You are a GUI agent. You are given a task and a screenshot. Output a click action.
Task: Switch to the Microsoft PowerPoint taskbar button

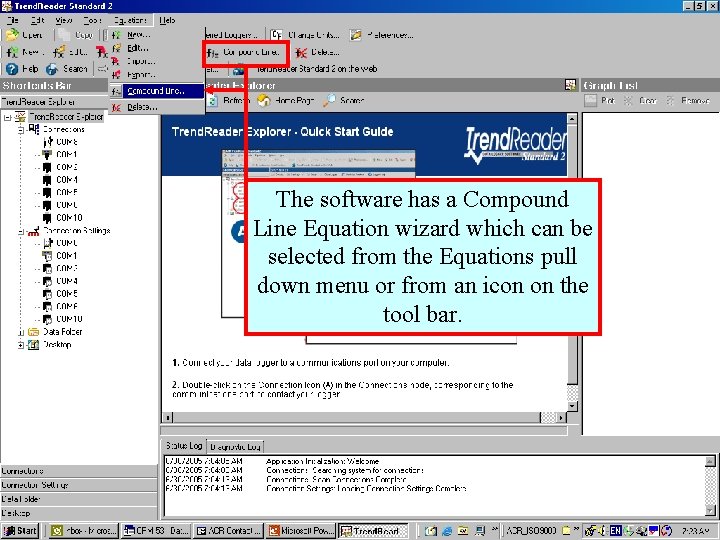tap(301, 531)
